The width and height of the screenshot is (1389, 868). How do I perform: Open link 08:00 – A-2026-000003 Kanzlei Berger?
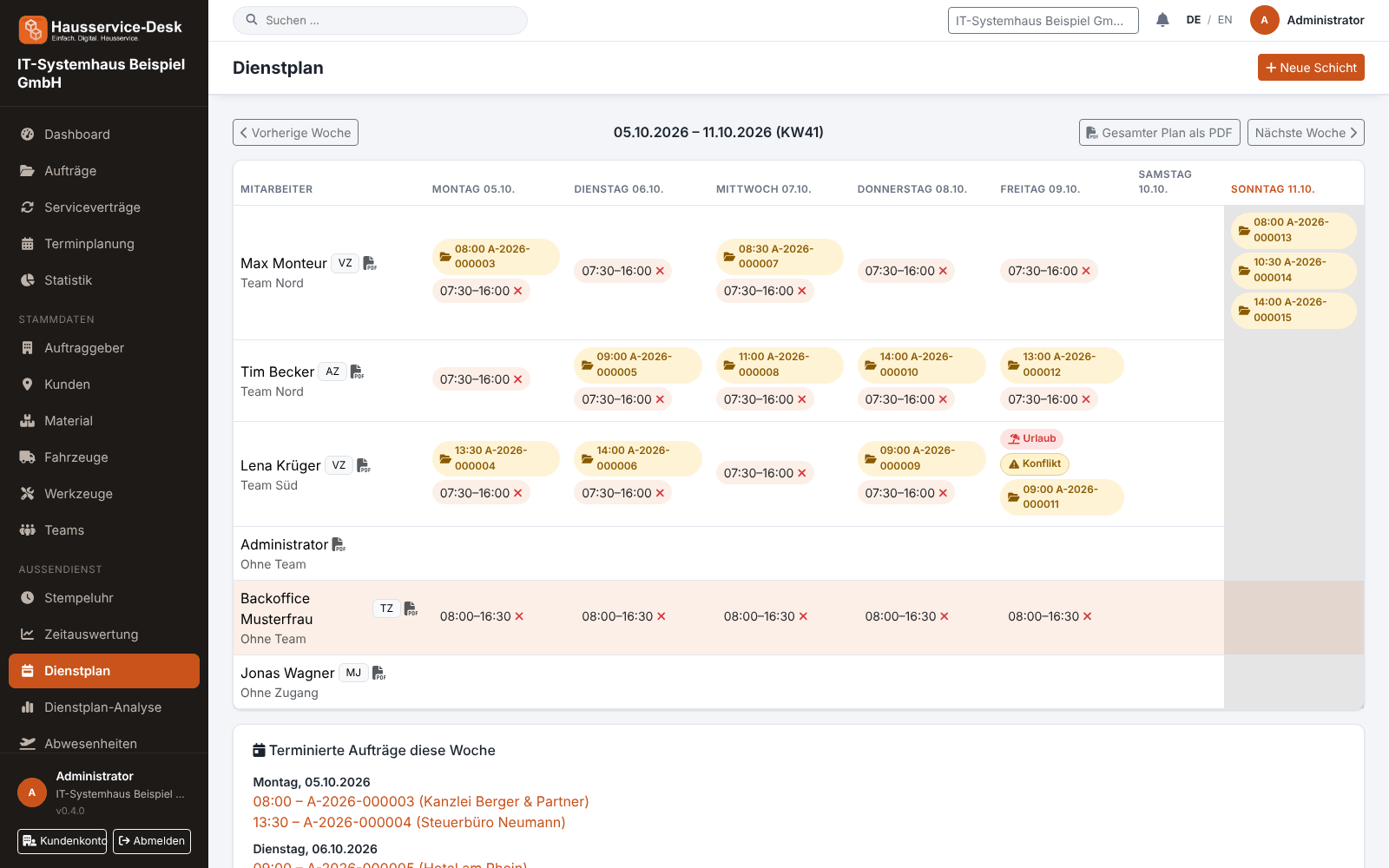[x=421, y=801]
